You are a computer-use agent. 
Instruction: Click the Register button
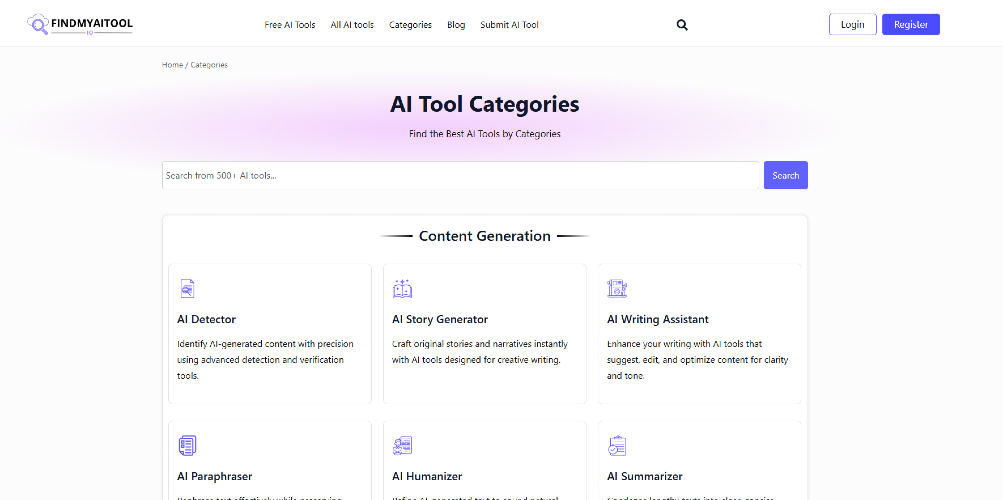pos(911,24)
